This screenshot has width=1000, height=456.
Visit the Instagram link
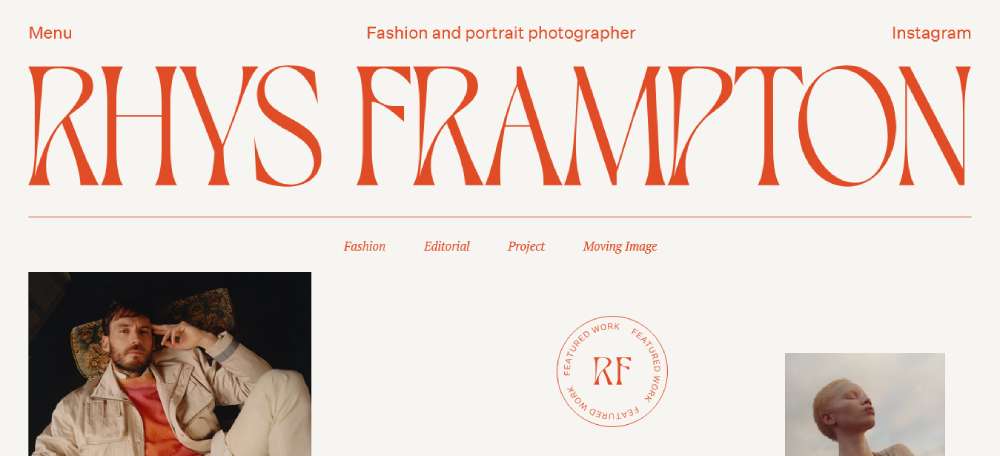click(x=931, y=33)
